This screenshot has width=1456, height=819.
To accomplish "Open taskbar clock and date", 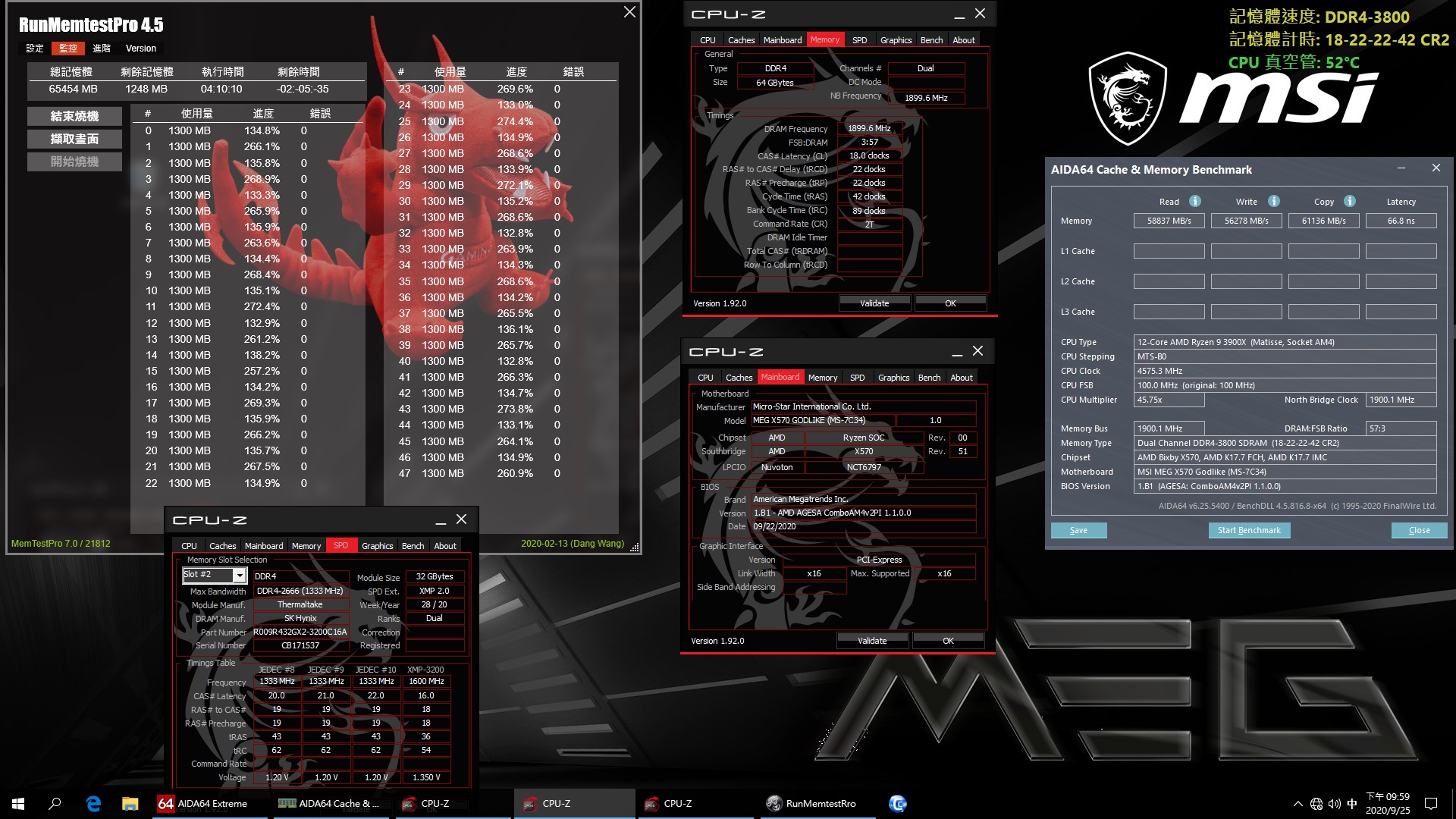I will click(x=1388, y=804).
